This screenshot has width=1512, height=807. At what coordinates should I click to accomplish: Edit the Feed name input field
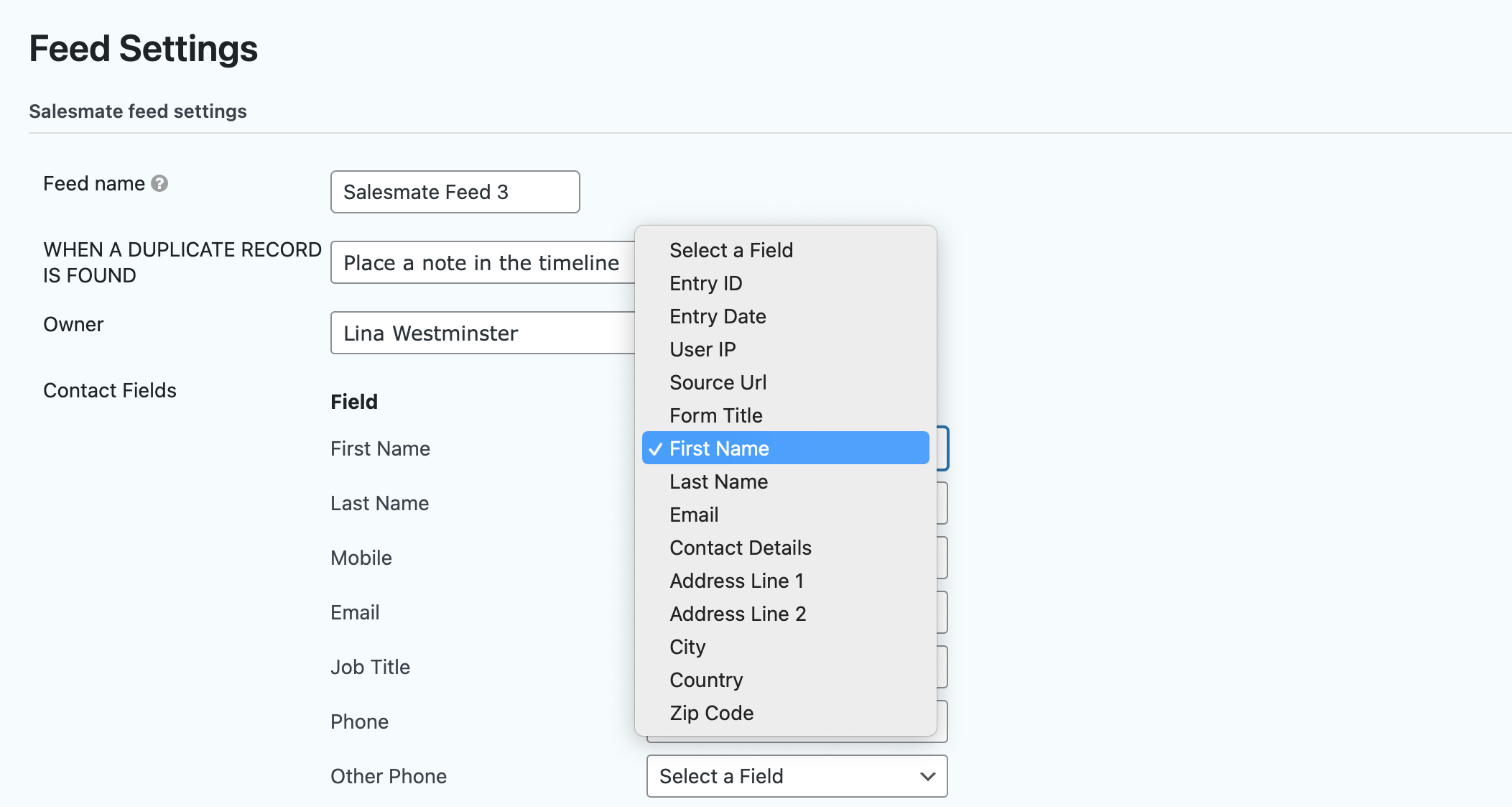[455, 192]
